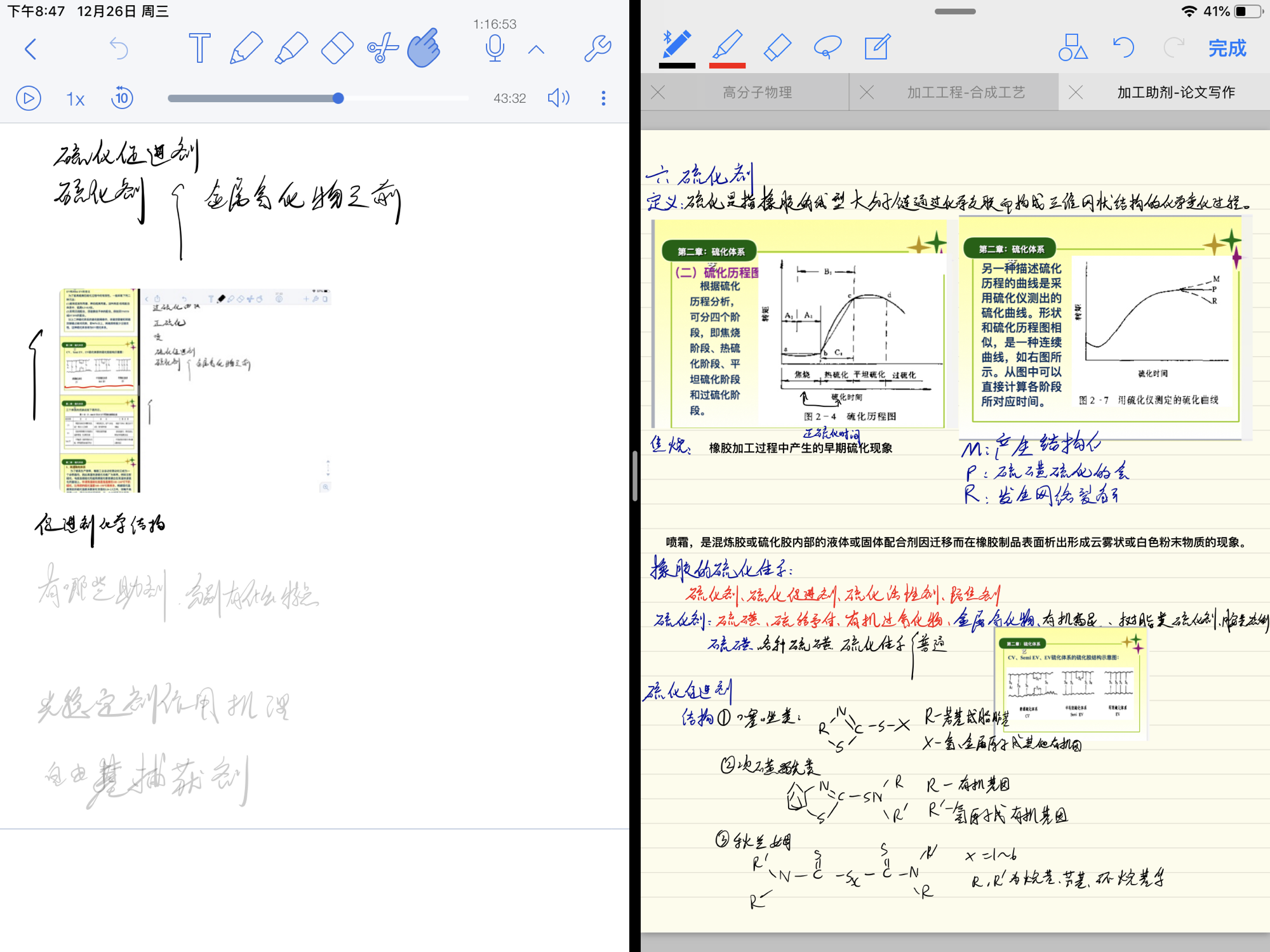Select the Text tool in Notability
Image resolution: width=1270 pixels, height=952 pixels.
click(x=199, y=48)
